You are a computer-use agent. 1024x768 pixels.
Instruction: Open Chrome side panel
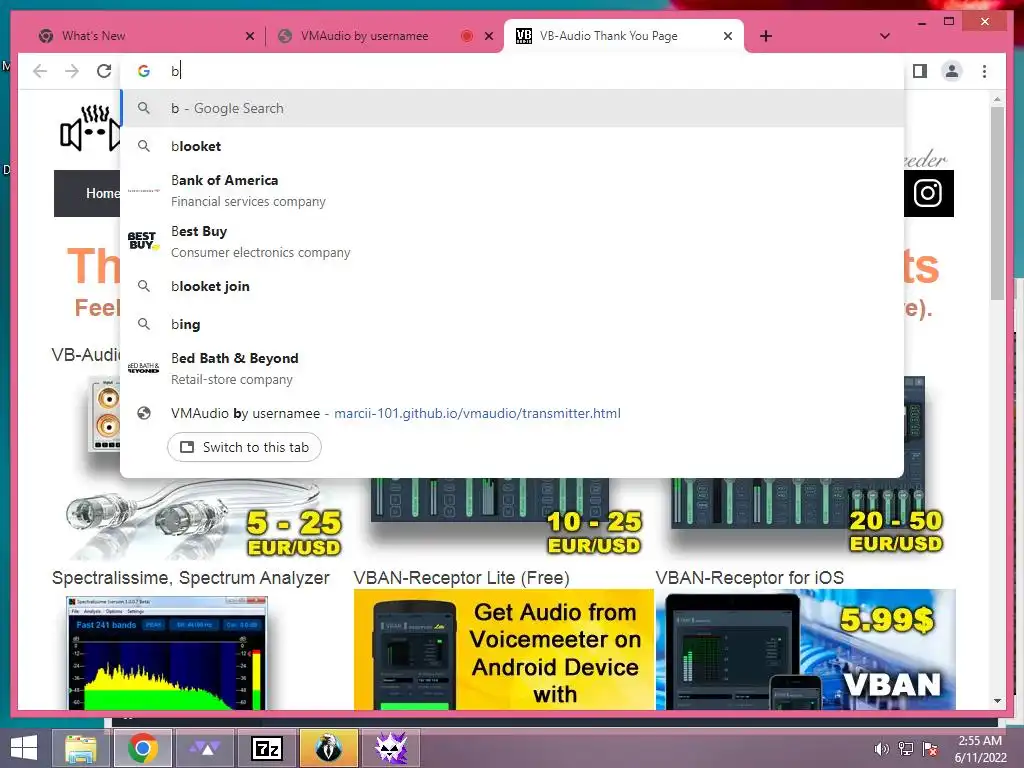(x=920, y=71)
